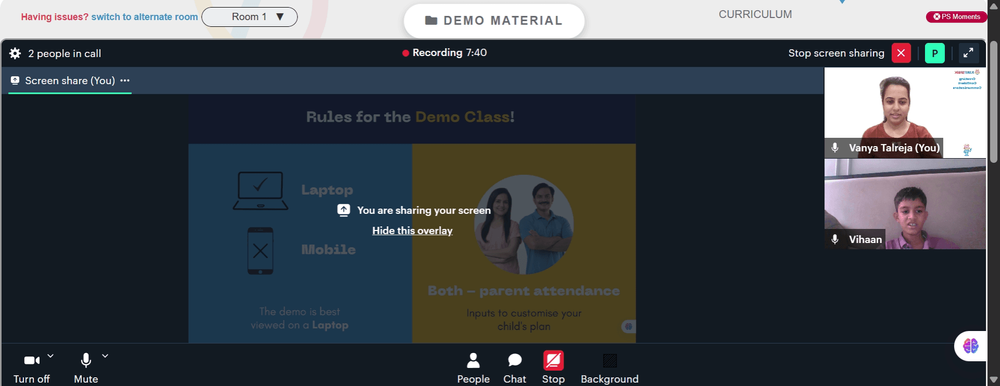Open the Room 1 dropdown
This screenshot has height=386, width=1000.
(249, 17)
